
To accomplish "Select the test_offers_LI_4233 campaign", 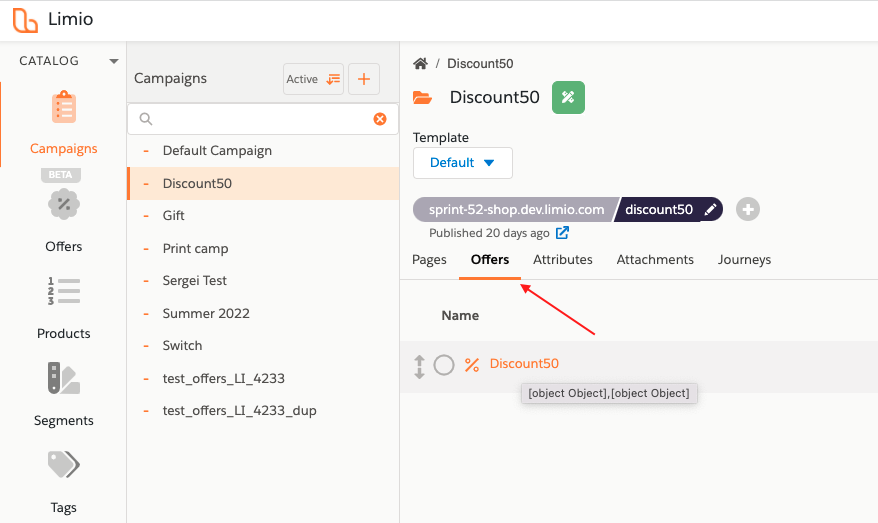I will (x=263, y=378).
